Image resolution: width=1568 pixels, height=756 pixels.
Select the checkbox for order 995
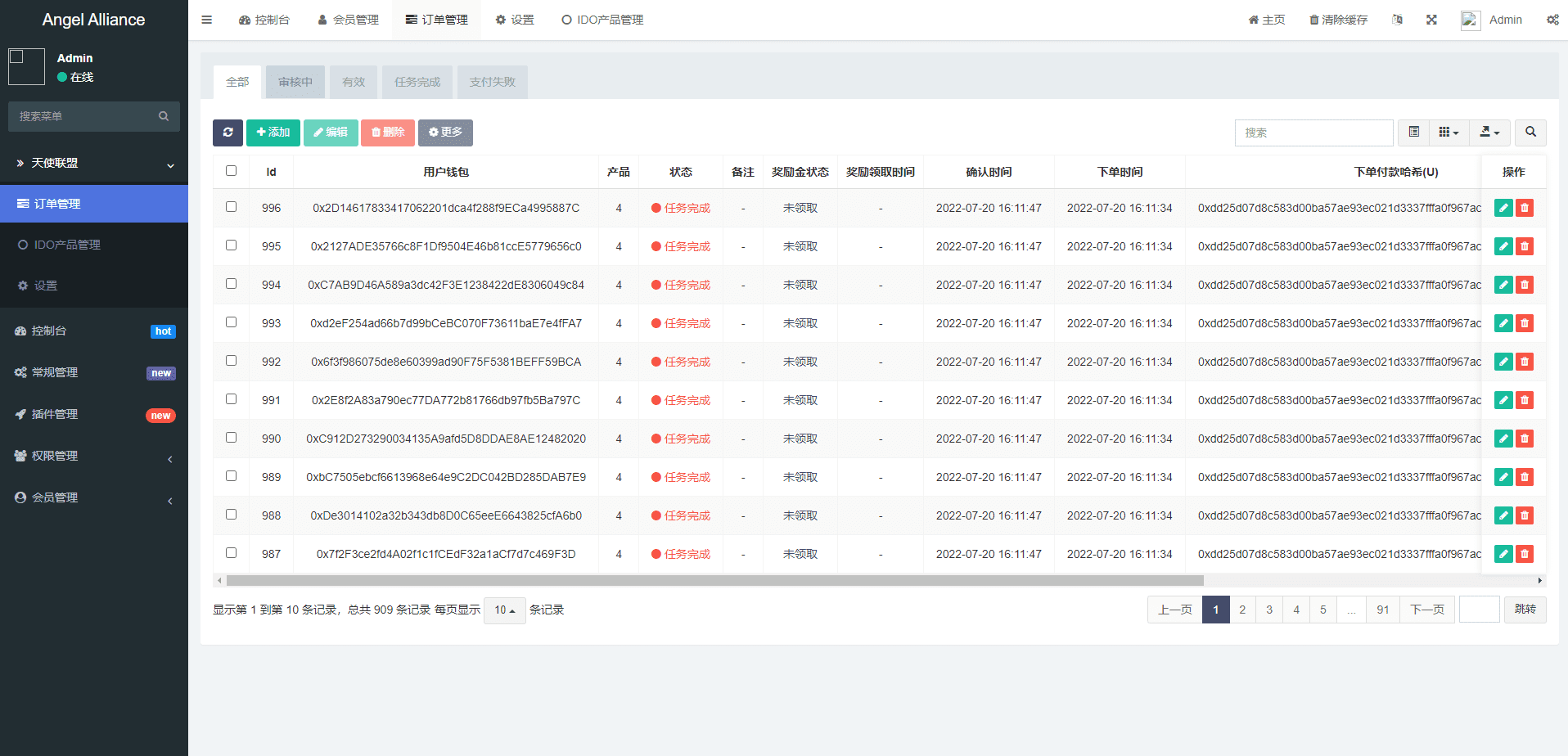click(x=231, y=245)
